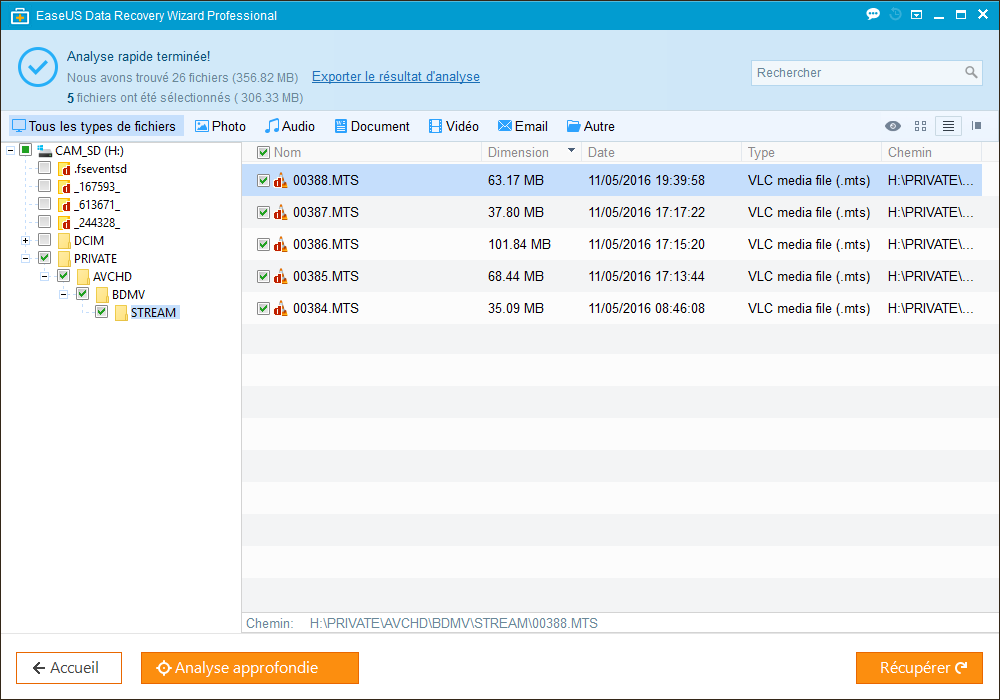Open the feedback chat bubble icon
Viewport: 1000px width, 700px height.
click(x=873, y=15)
